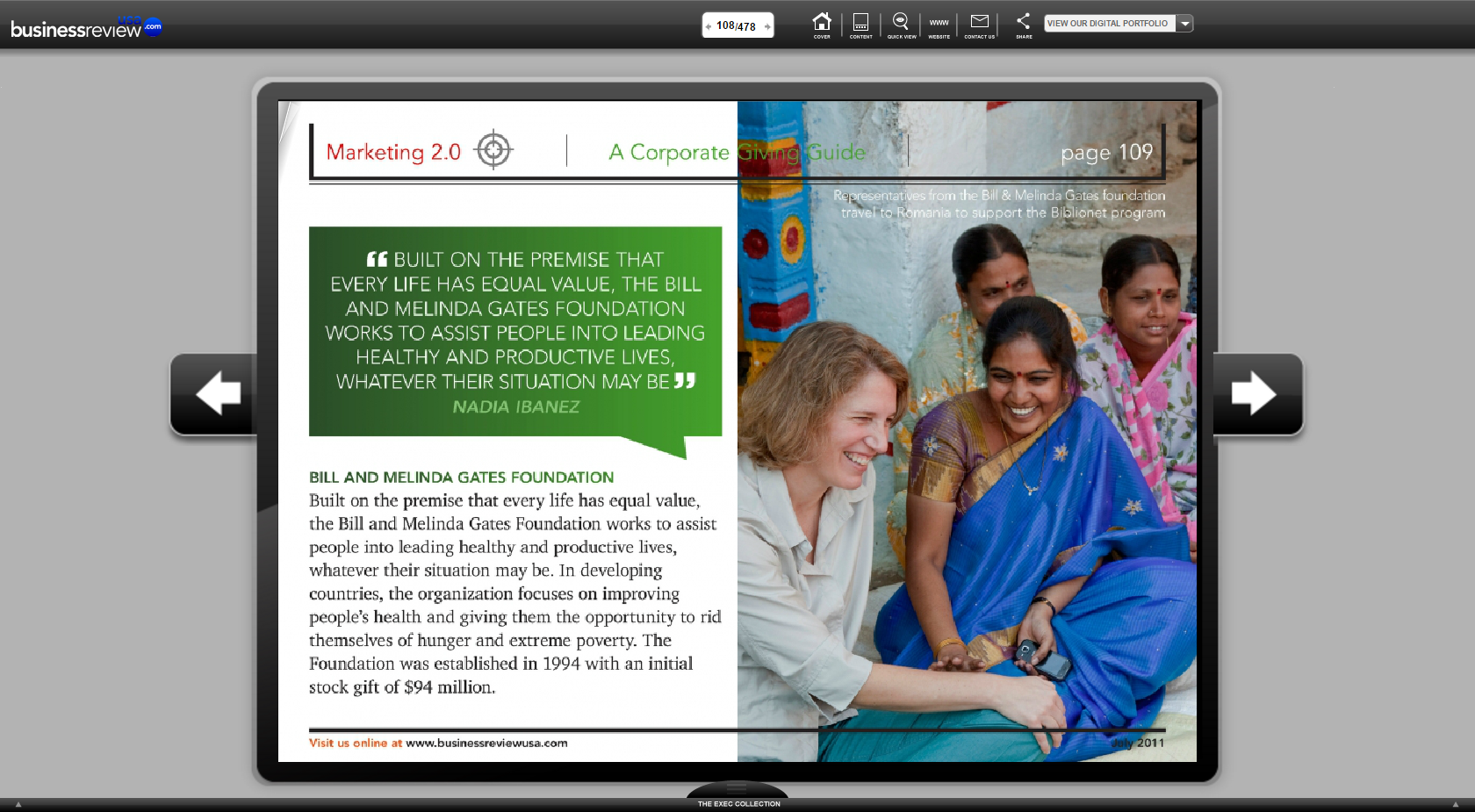Step to next page in page counter
Viewport: 1475px width, 812px height.
click(767, 26)
